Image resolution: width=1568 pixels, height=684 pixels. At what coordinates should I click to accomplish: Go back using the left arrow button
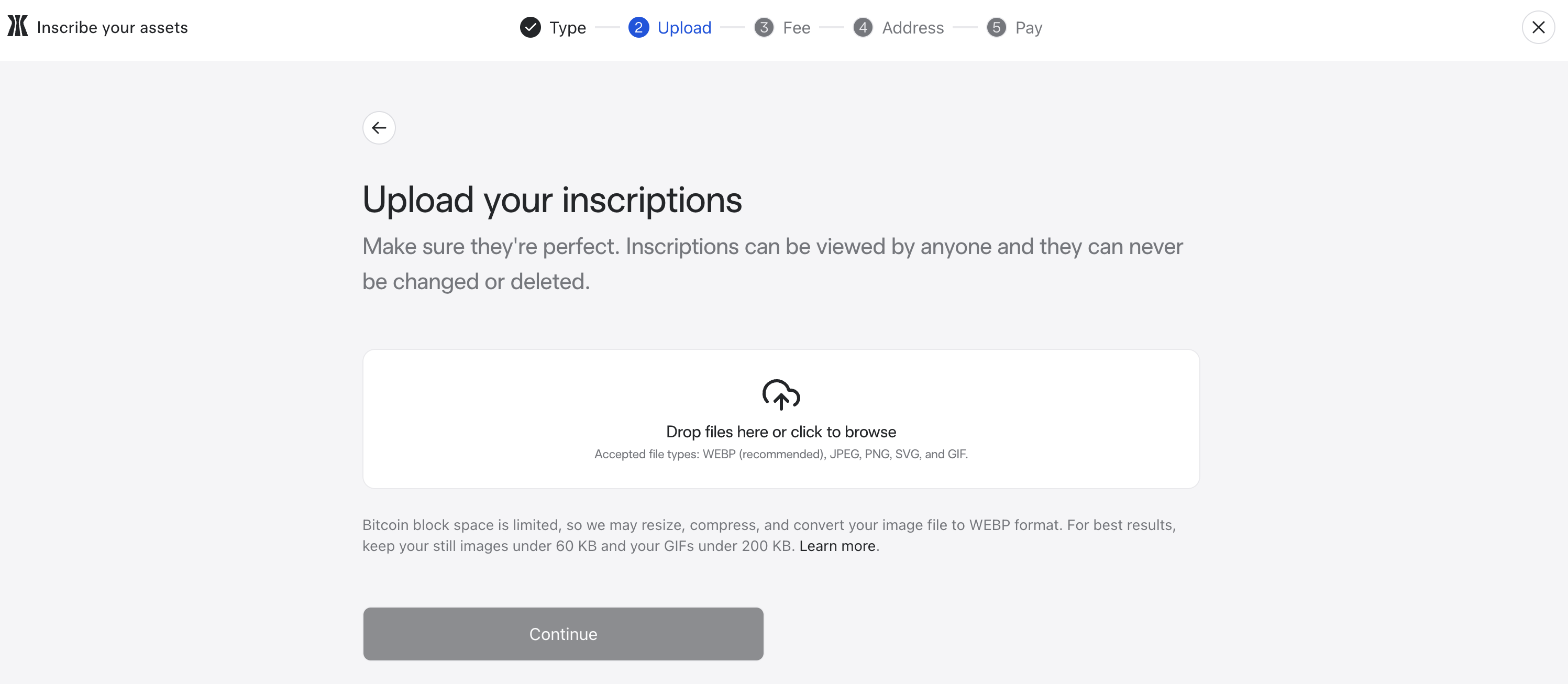tap(379, 128)
